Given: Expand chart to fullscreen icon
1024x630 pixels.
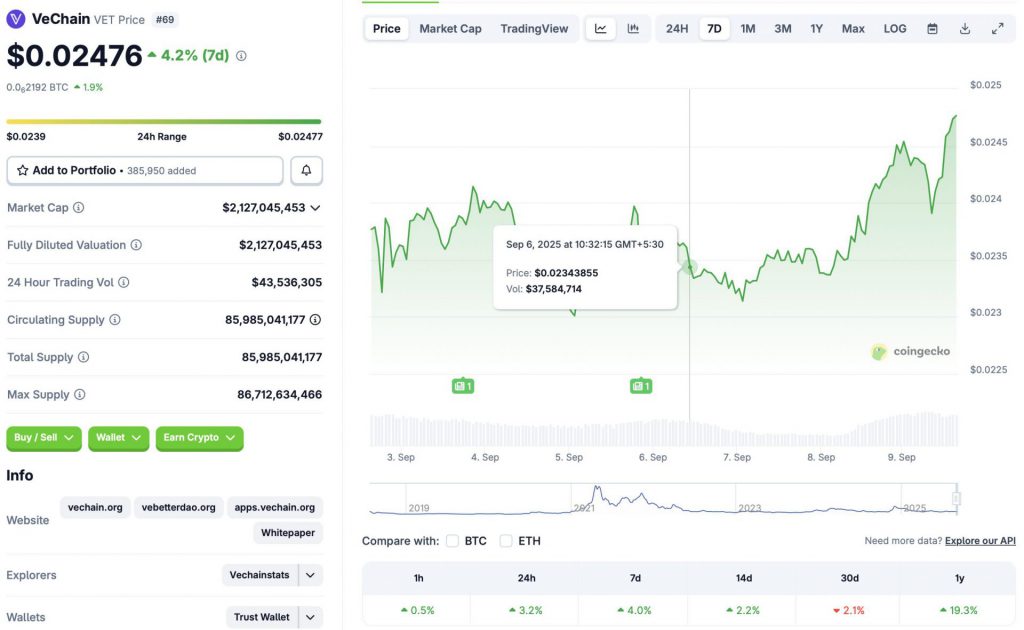Looking at the screenshot, I should click(997, 29).
